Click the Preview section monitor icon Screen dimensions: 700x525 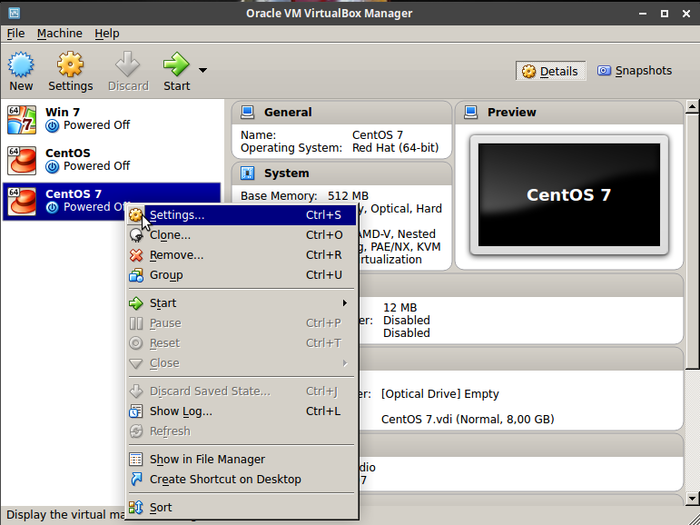[471, 112]
